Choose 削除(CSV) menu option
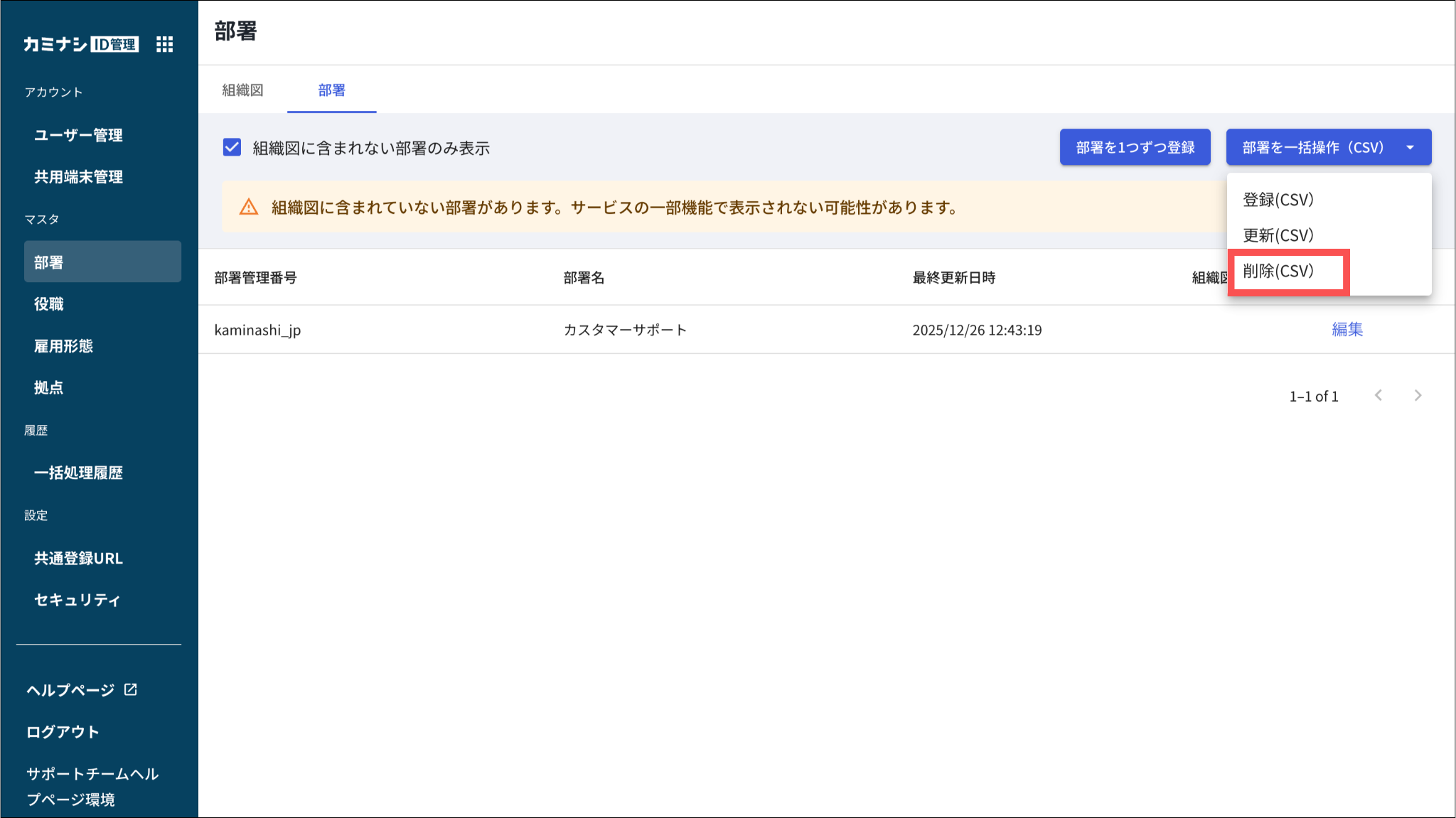Image resolution: width=1456 pixels, height=818 pixels. pyautogui.click(x=1278, y=271)
